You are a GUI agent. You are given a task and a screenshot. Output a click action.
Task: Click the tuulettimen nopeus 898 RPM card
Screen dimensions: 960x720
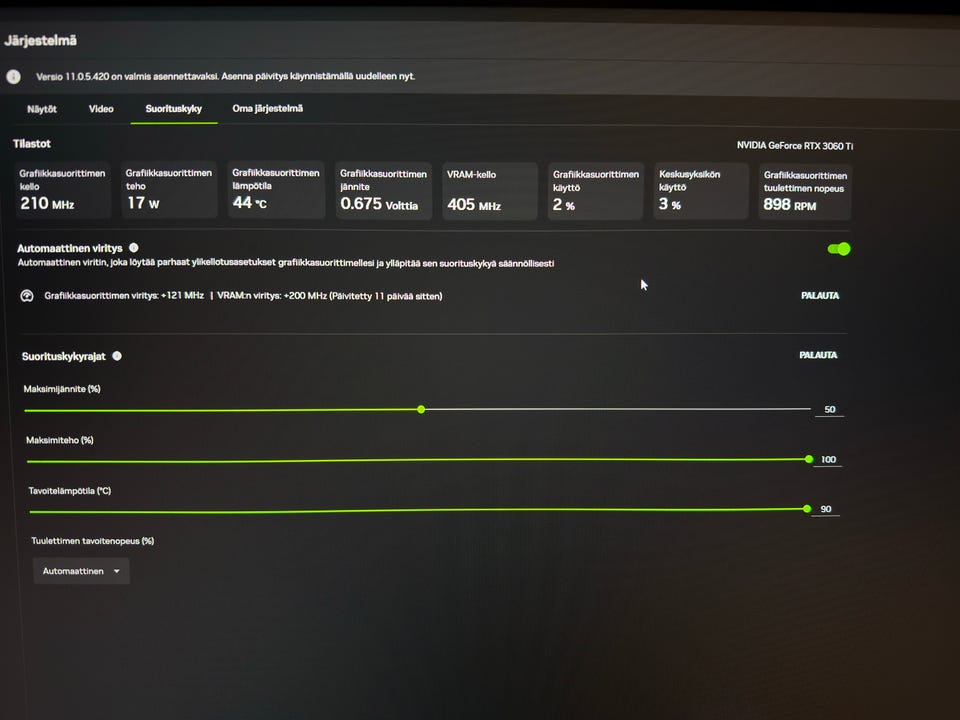tap(805, 192)
